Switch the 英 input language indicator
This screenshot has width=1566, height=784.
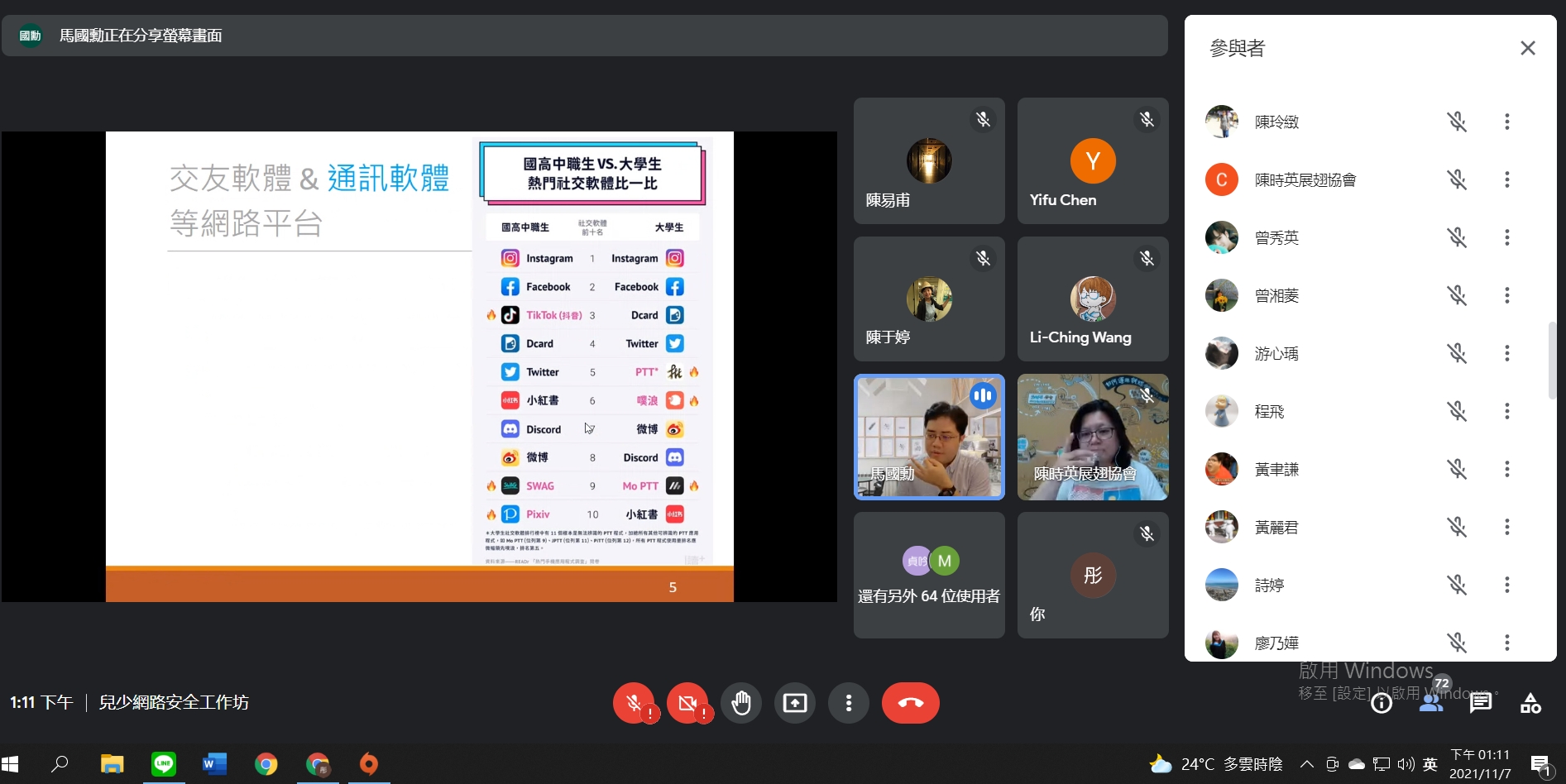pyautogui.click(x=1430, y=764)
